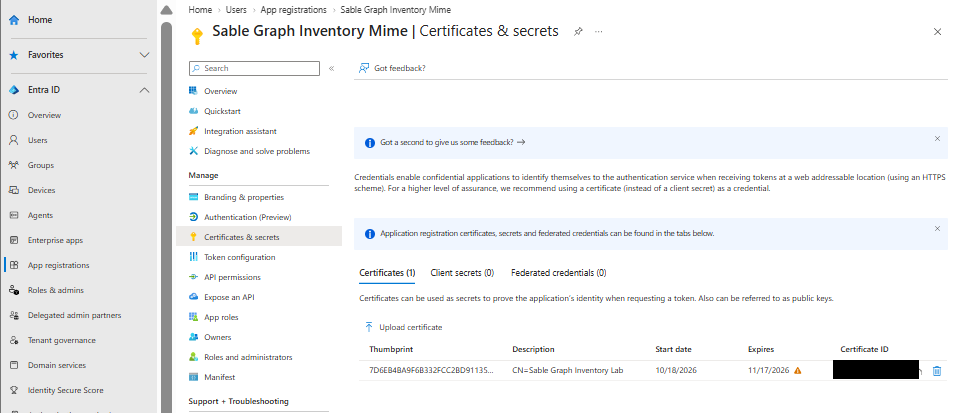Click the Branding & properties icon
The width and height of the screenshot is (958, 413).
[x=194, y=197]
